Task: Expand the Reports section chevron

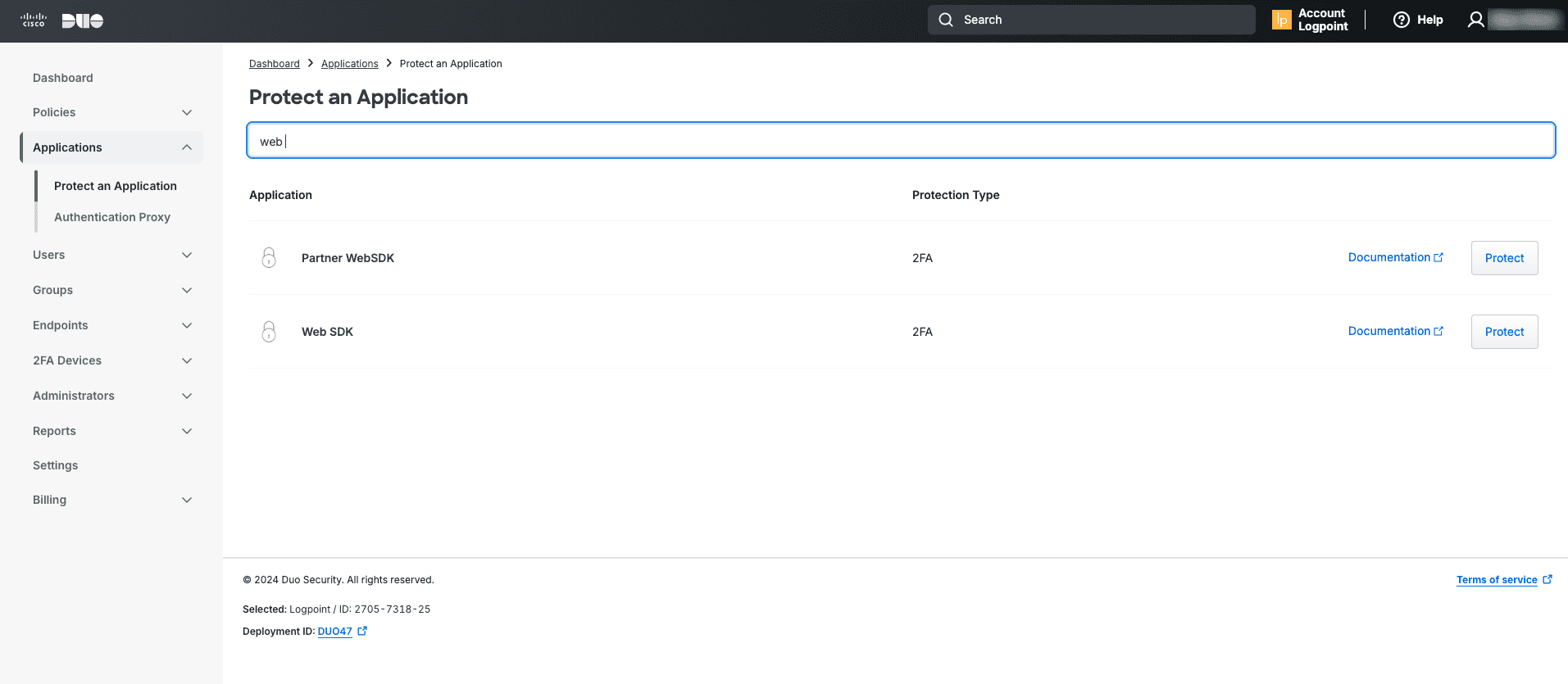Action: (x=187, y=431)
